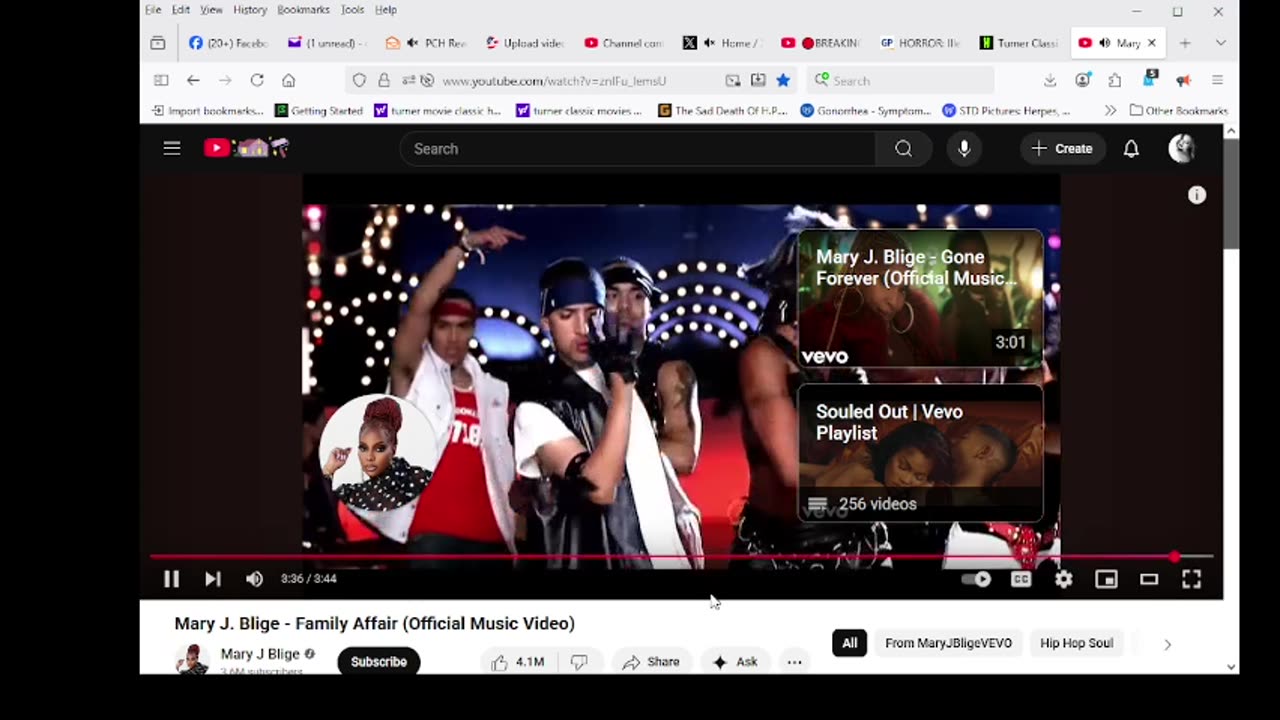Toggle the Firefox sidebar icon

point(161,80)
